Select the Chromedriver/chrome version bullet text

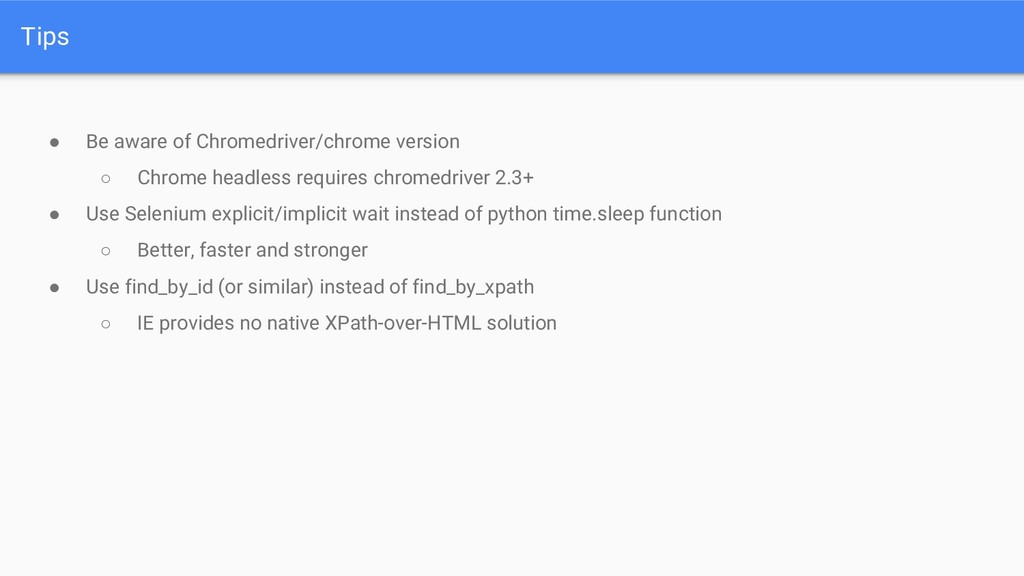click(x=272, y=142)
